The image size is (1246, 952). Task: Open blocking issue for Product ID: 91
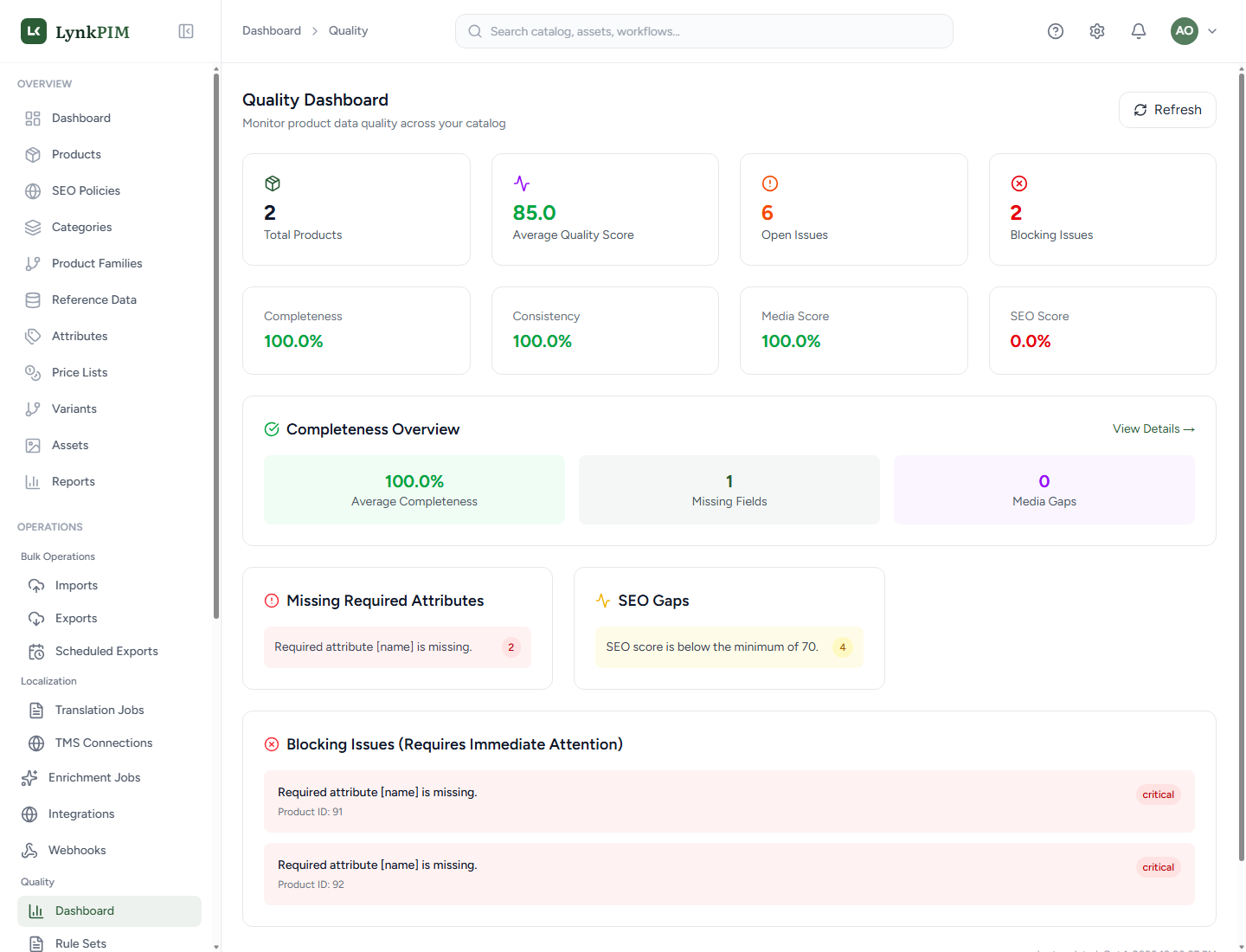coord(729,801)
